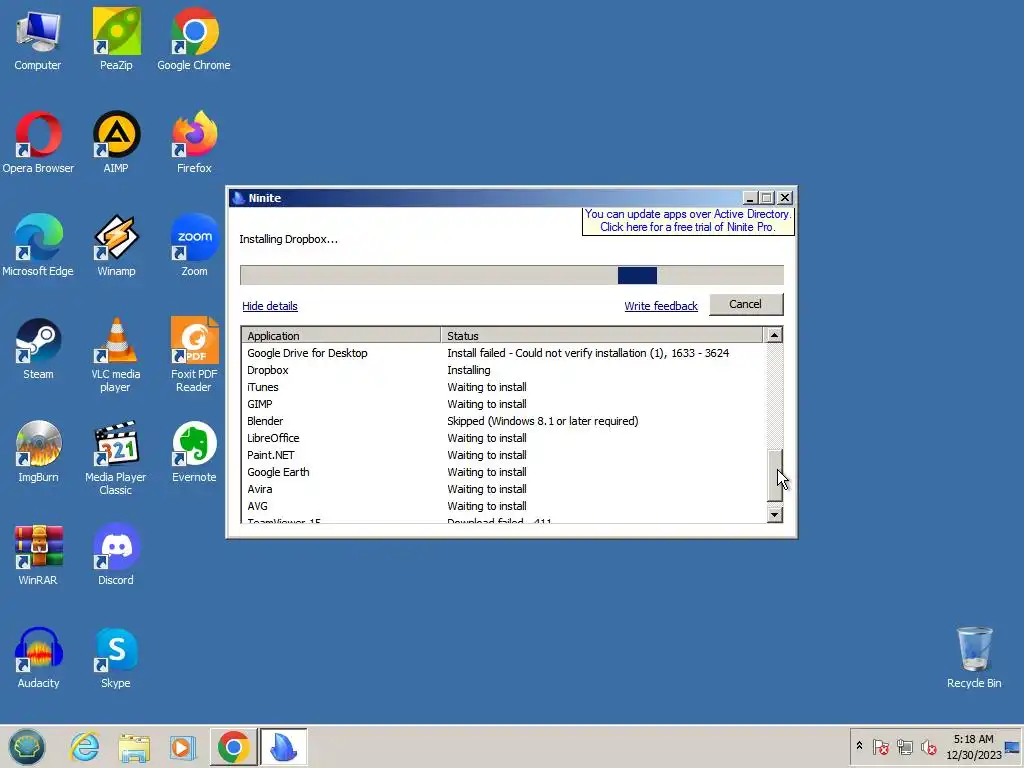Click the Ninite installation progress bar

tap(512, 275)
